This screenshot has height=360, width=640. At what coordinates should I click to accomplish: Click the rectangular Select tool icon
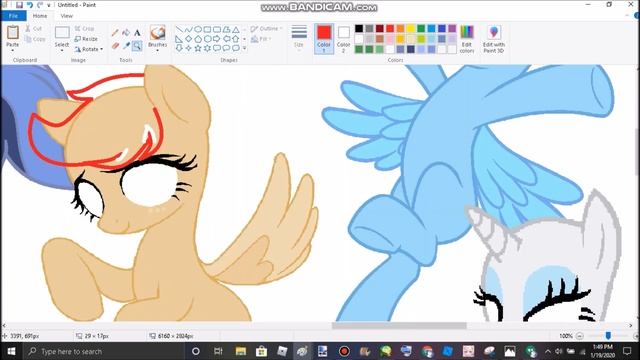(x=62, y=33)
